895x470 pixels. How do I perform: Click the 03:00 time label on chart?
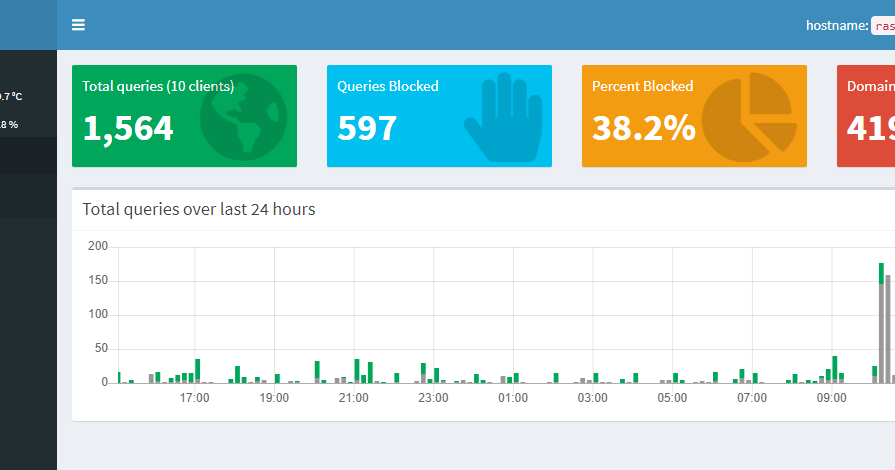coord(592,398)
